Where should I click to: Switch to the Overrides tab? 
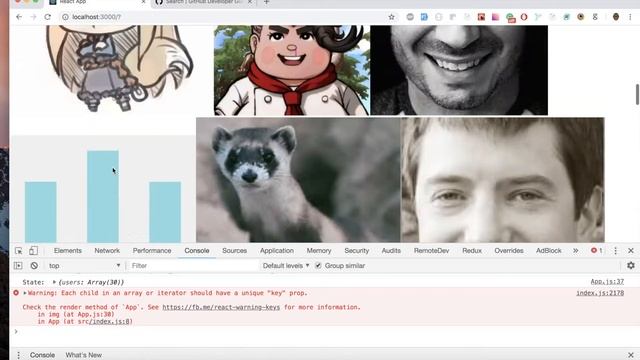point(509,251)
